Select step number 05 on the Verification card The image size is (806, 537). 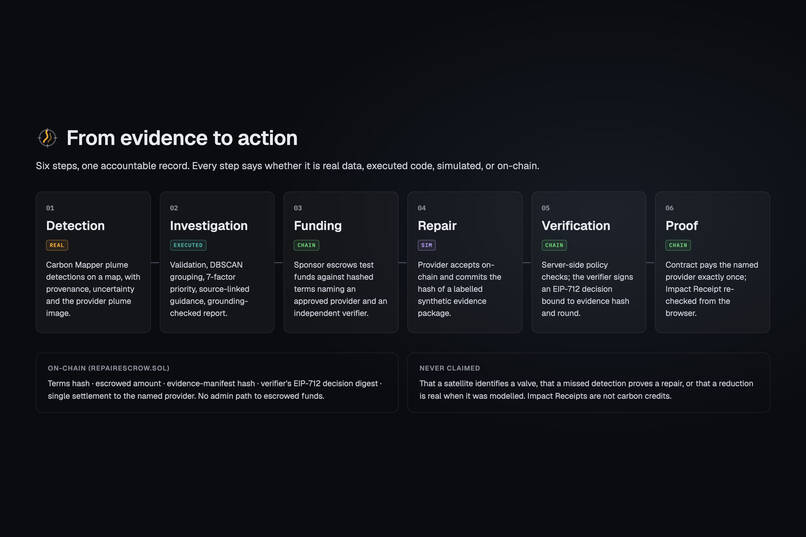click(545, 208)
